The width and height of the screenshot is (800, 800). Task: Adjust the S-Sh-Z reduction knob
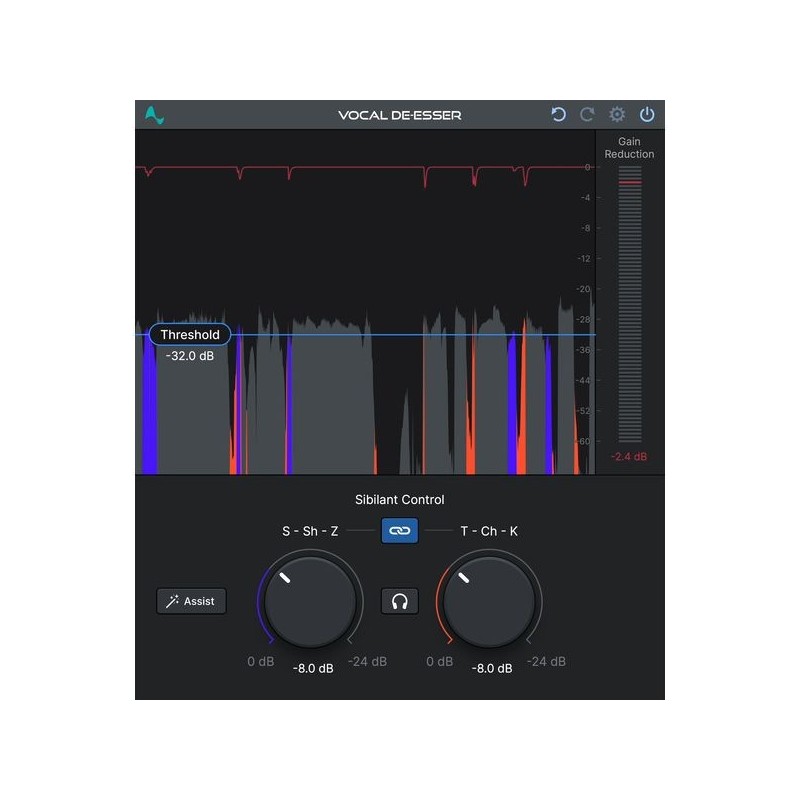[310, 600]
